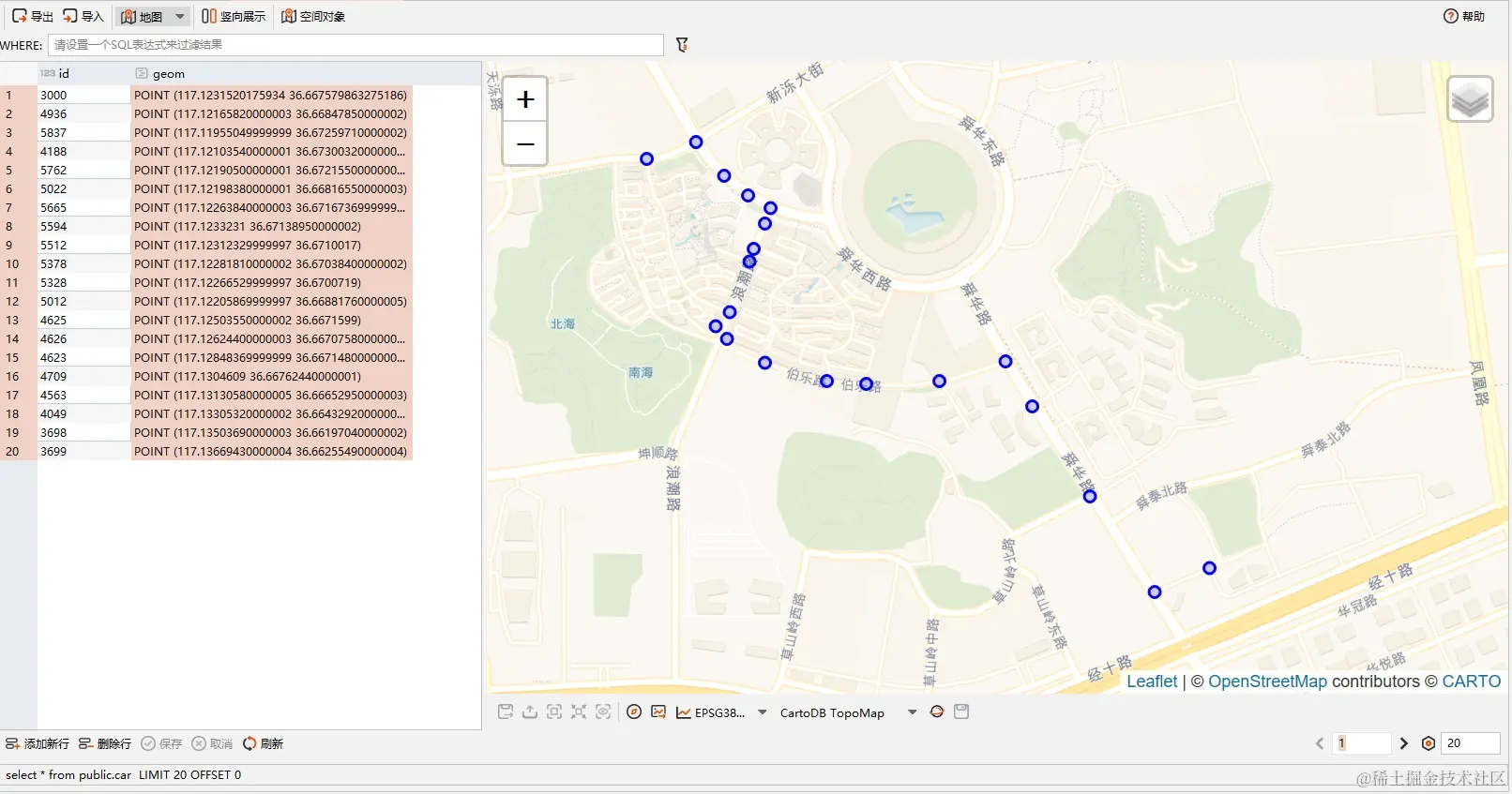Screen dimensions: 1512x794
Task: Select geom cell of id 5512
Action: click(x=271, y=245)
